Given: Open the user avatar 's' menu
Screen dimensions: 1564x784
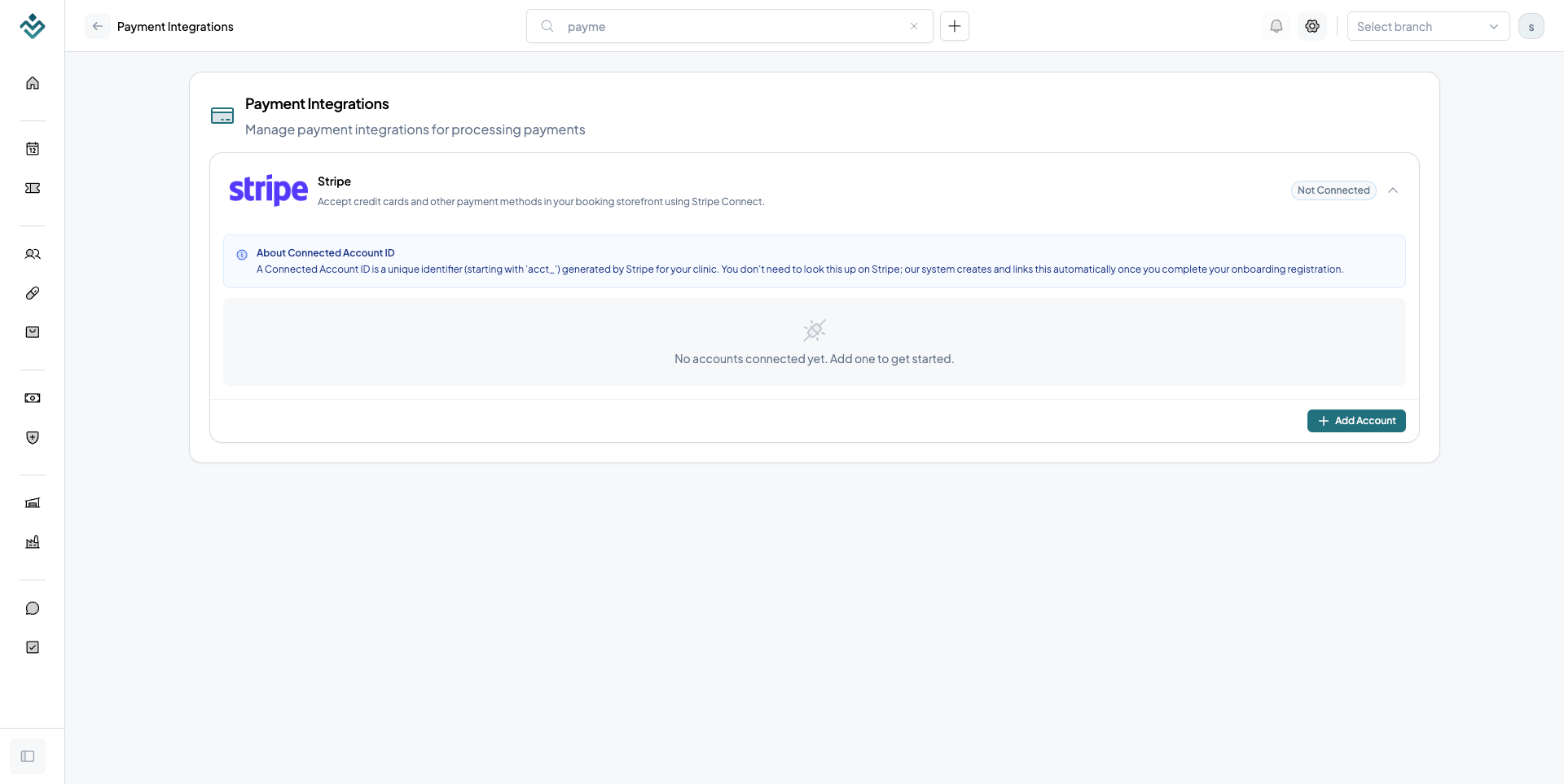Looking at the screenshot, I should 1531,26.
